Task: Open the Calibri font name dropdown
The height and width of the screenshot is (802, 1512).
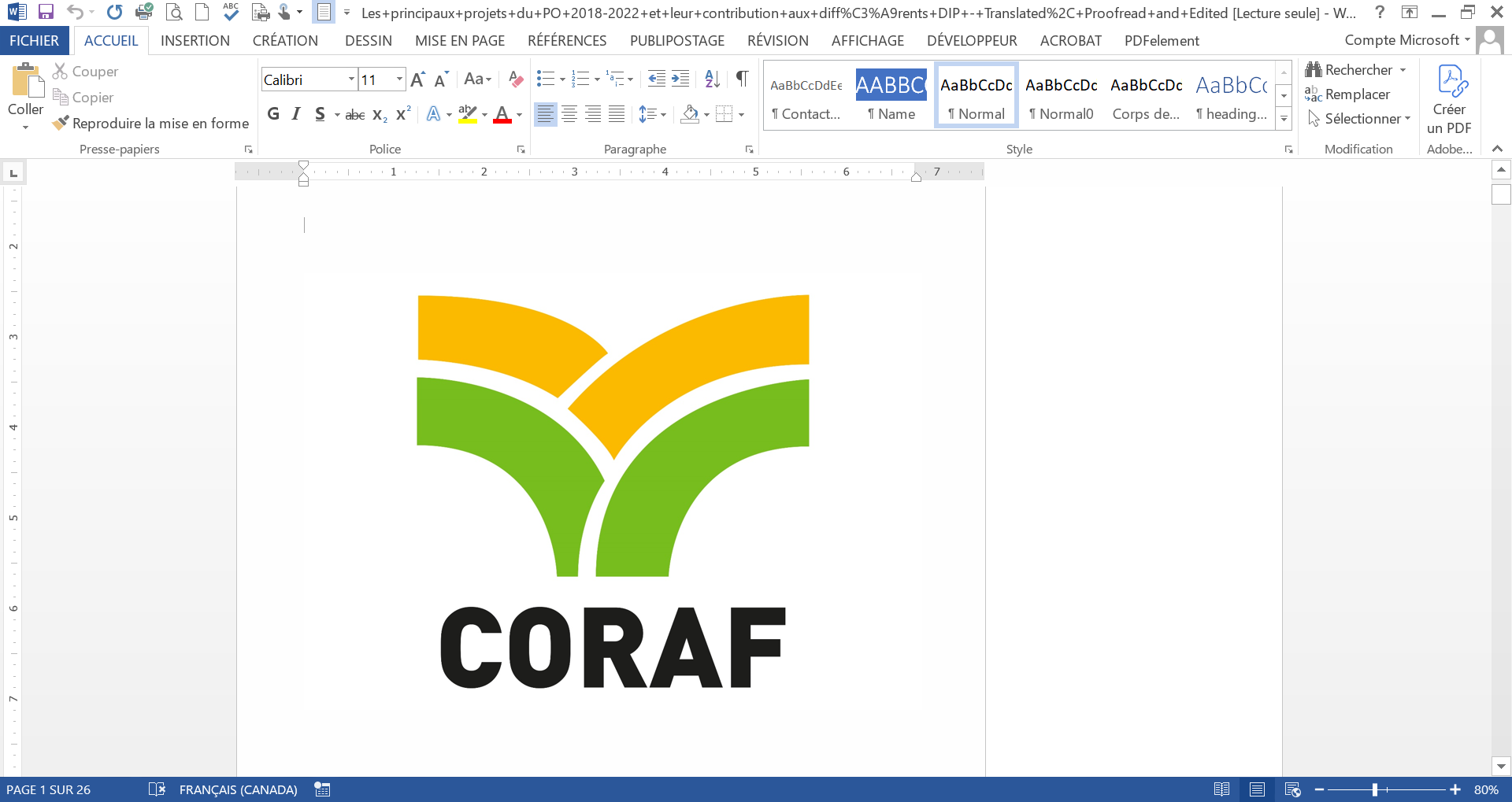Action: pos(351,79)
